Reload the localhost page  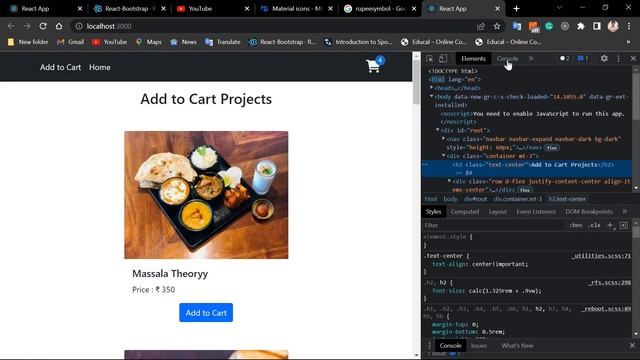pyautogui.click(x=43, y=26)
